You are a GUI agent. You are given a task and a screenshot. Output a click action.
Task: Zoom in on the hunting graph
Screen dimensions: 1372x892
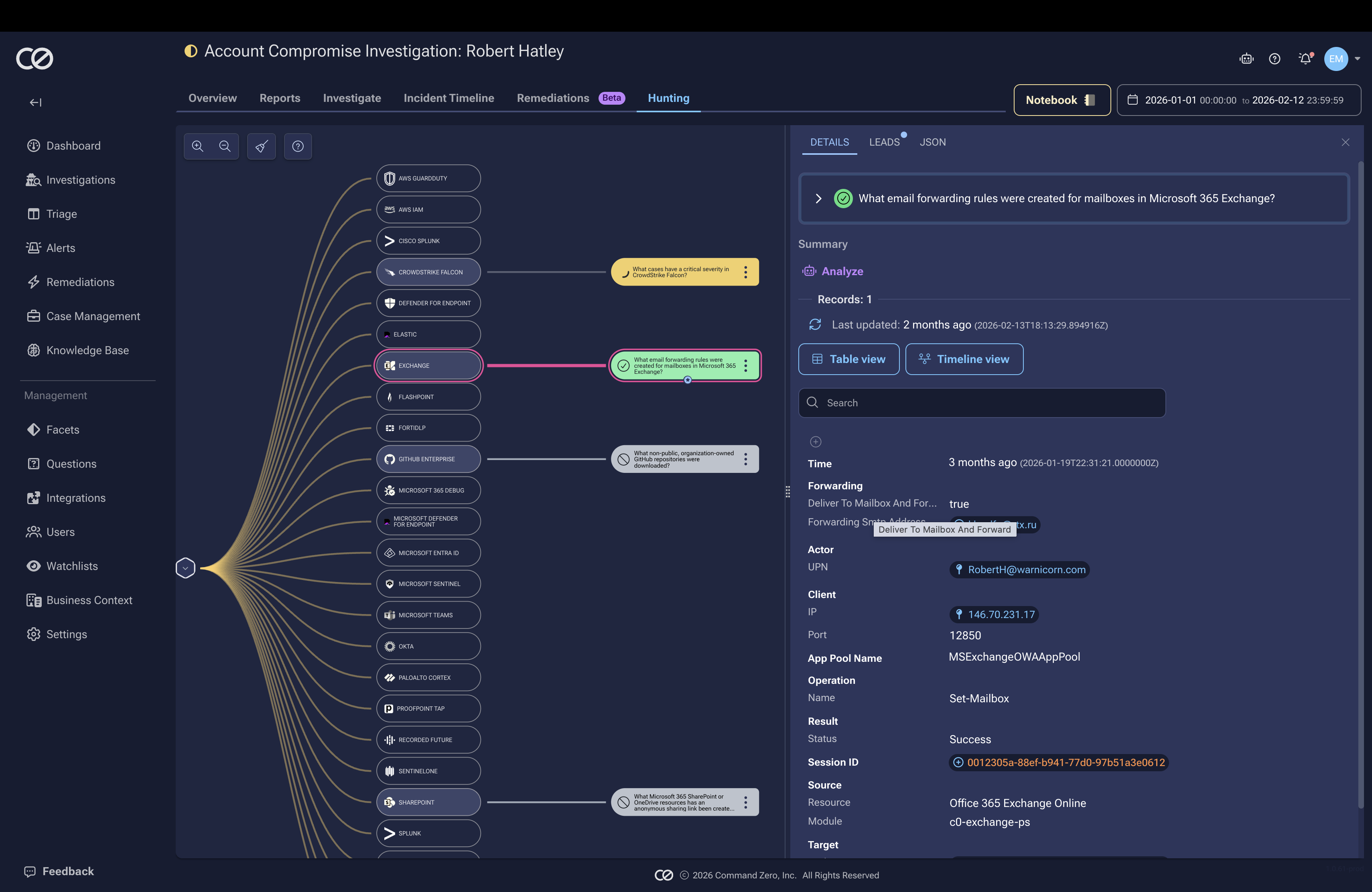click(x=198, y=146)
